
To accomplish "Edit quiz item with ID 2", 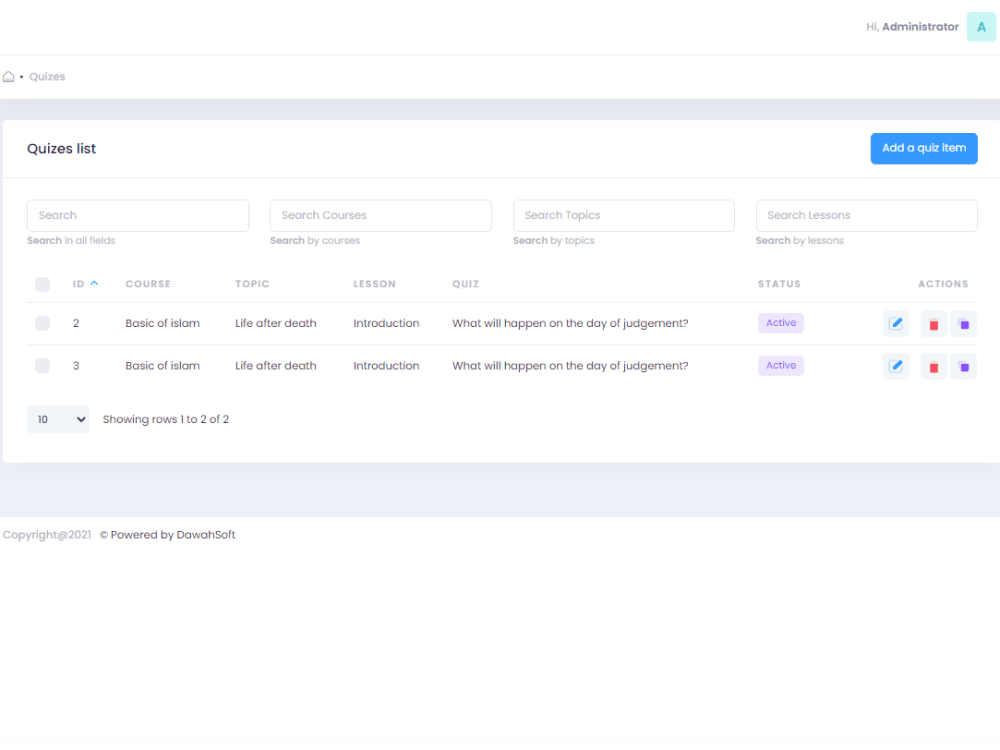I will click(x=895, y=323).
